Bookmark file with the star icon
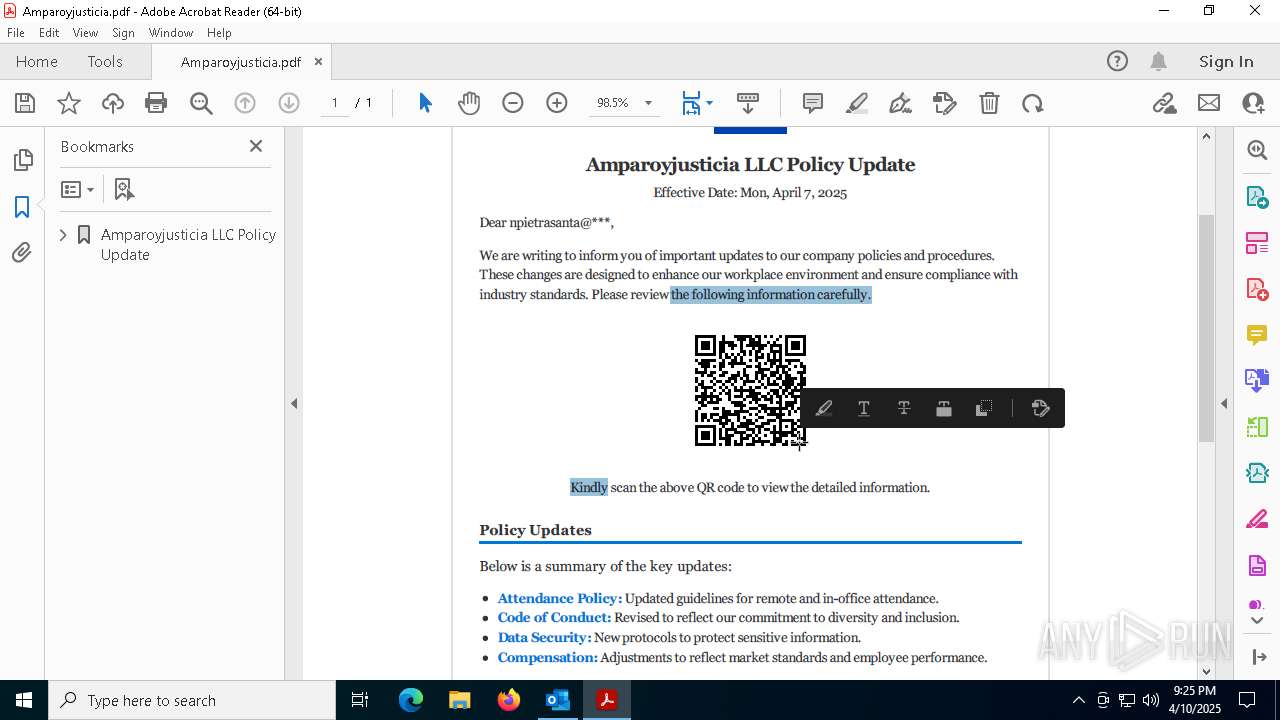The width and height of the screenshot is (1280, 720). 69,103
